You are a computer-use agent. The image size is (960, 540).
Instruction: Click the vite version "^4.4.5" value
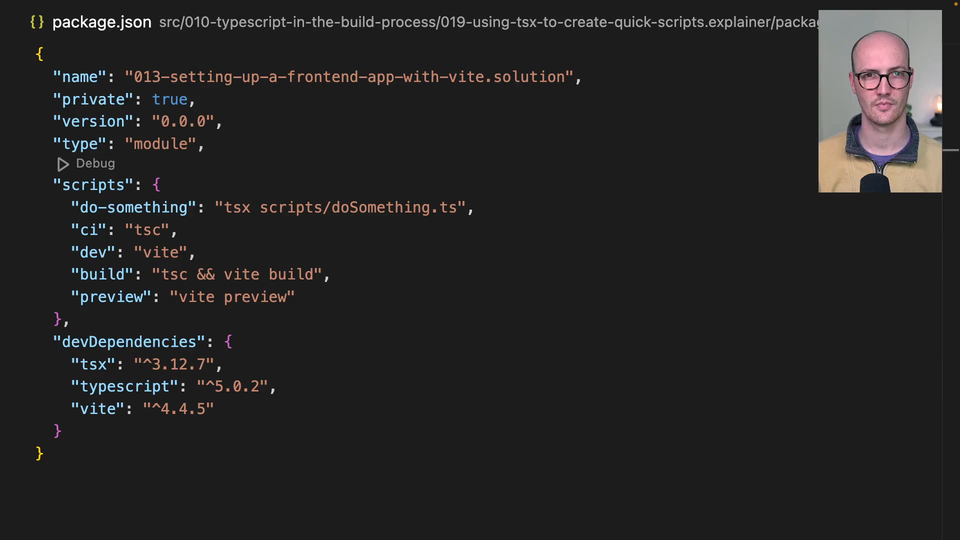[178, 408]
